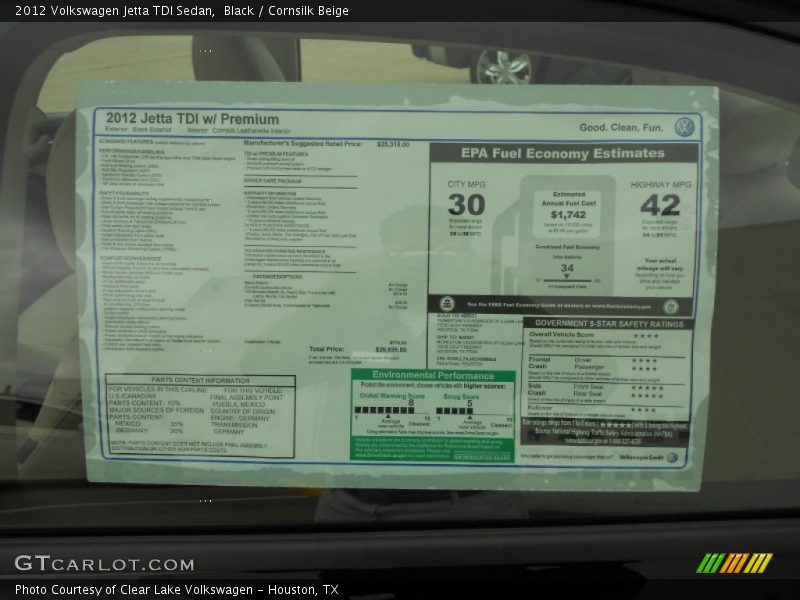Click the 'EPA Fuel Economy Estimates' header
This screenshot has height=600, width=800.
click(x=563, y=153)
